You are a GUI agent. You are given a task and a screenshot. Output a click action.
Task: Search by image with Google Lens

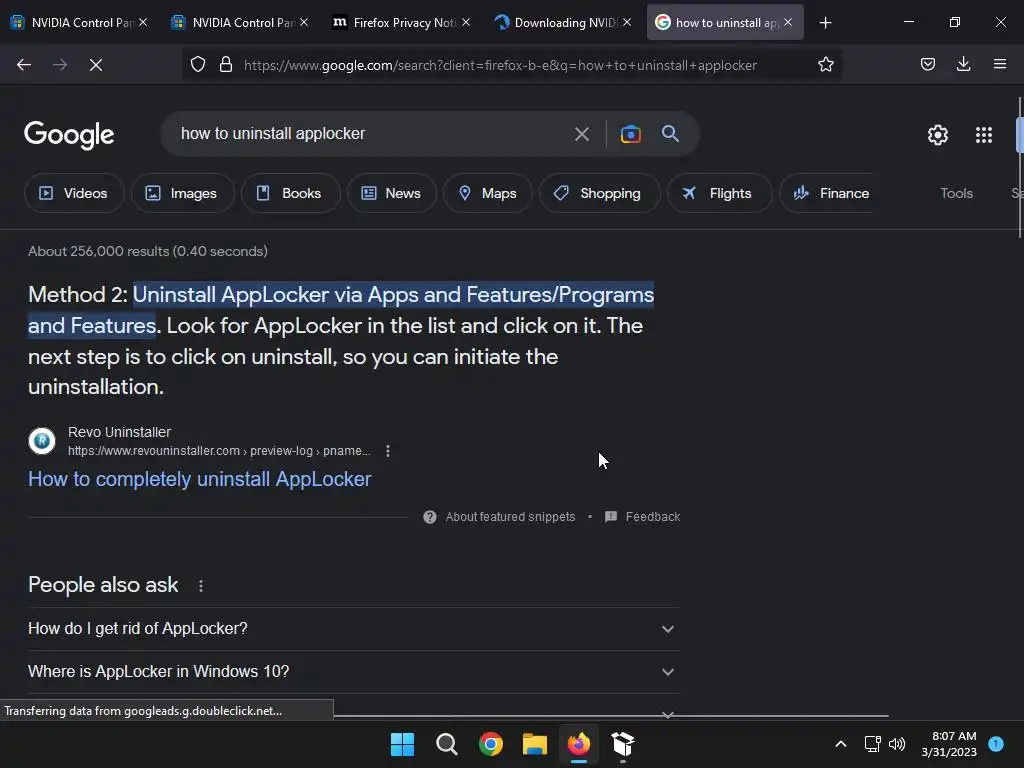[630, 134]
